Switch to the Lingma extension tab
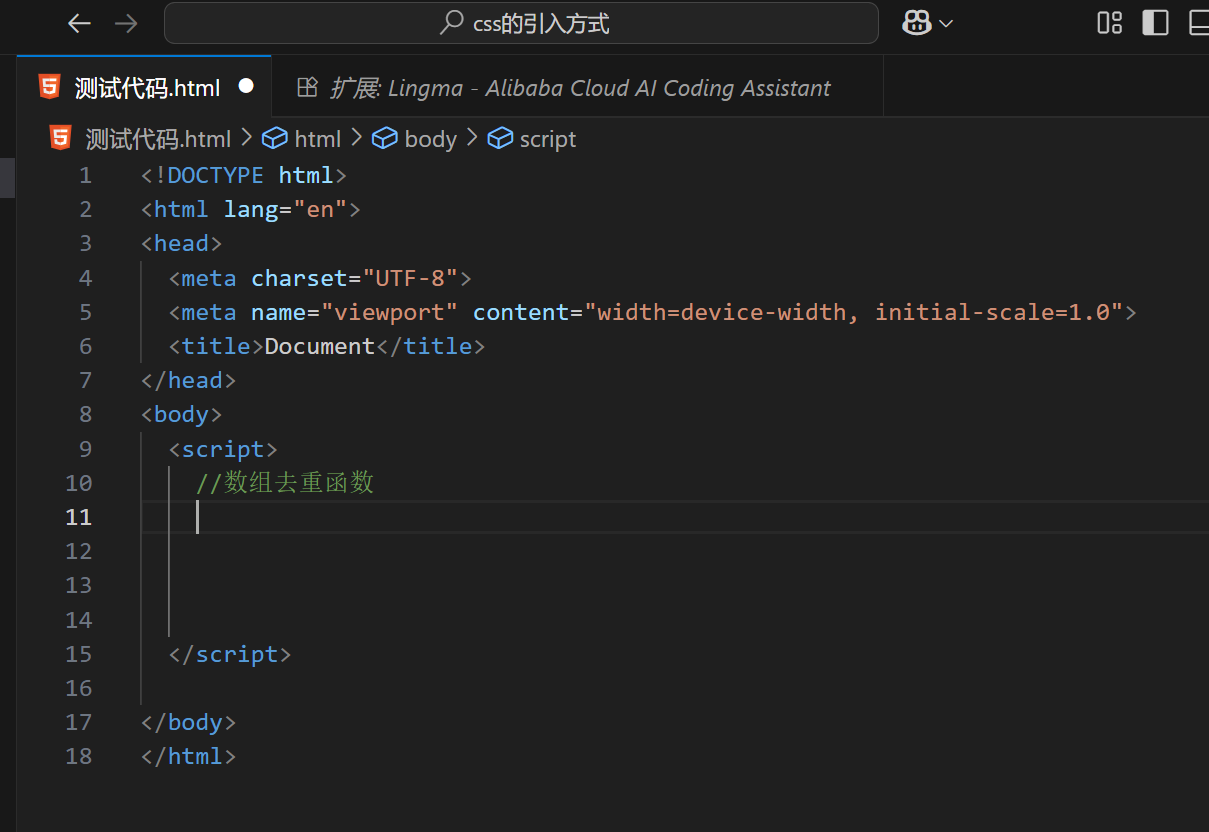 click(580, 88)
